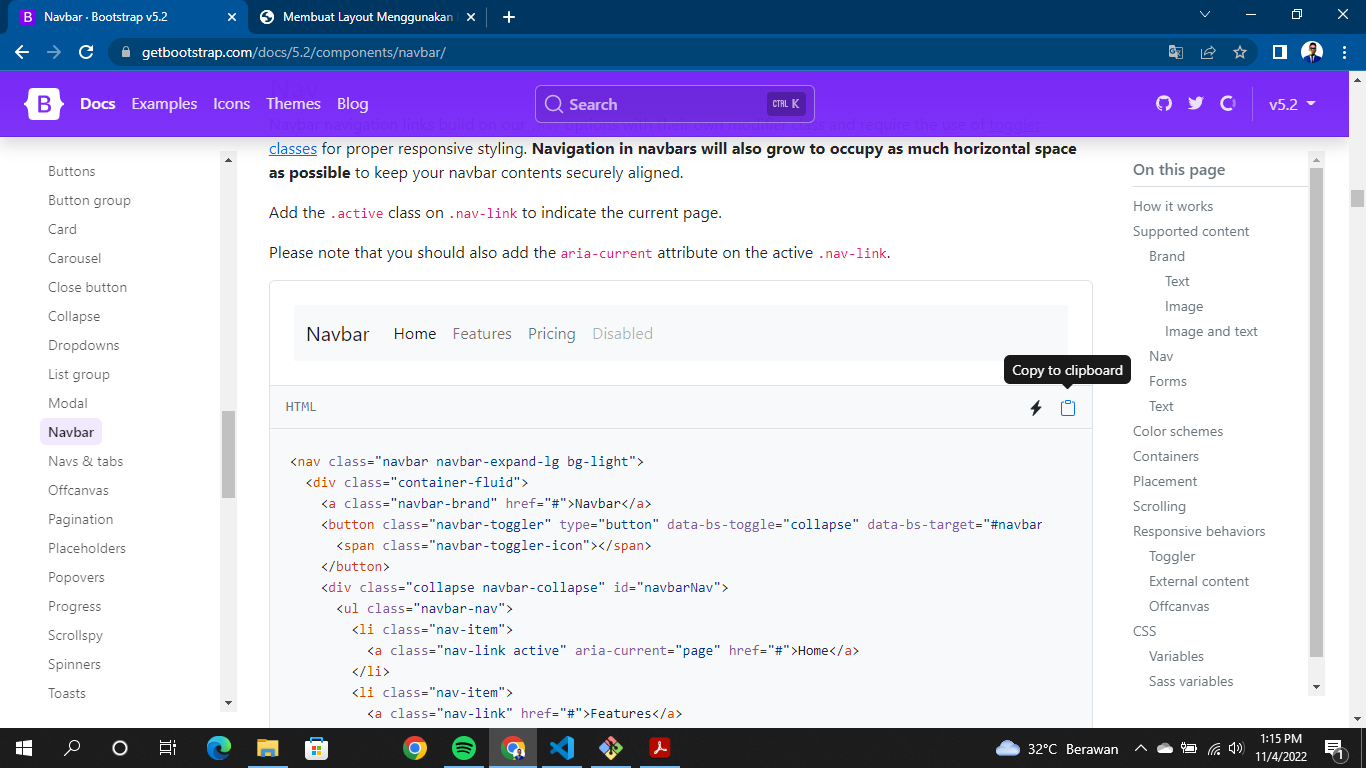Open the notification center icon
Viewport: 1366px width, 768px height.
1334,748
